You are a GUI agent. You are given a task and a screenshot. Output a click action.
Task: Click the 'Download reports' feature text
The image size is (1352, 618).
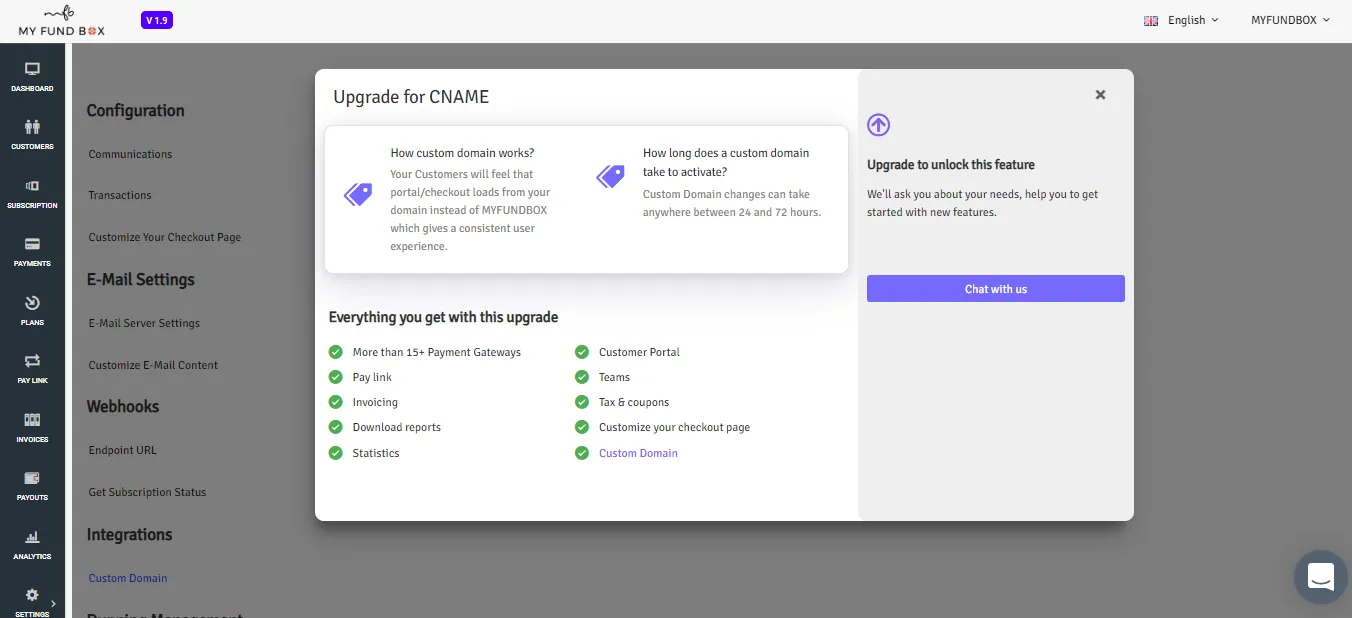coord(397,427)
